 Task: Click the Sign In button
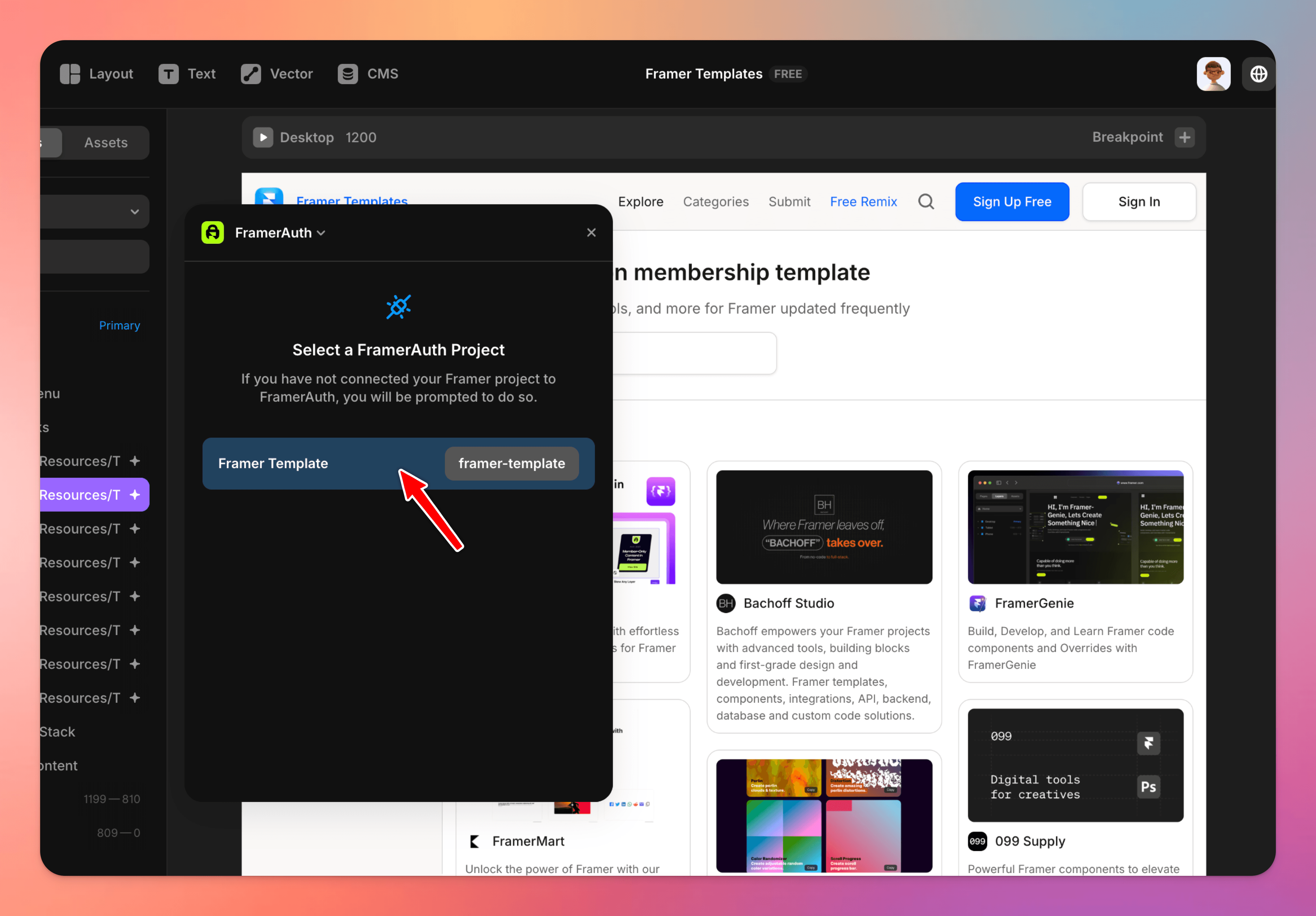[x=1139, y=202]
